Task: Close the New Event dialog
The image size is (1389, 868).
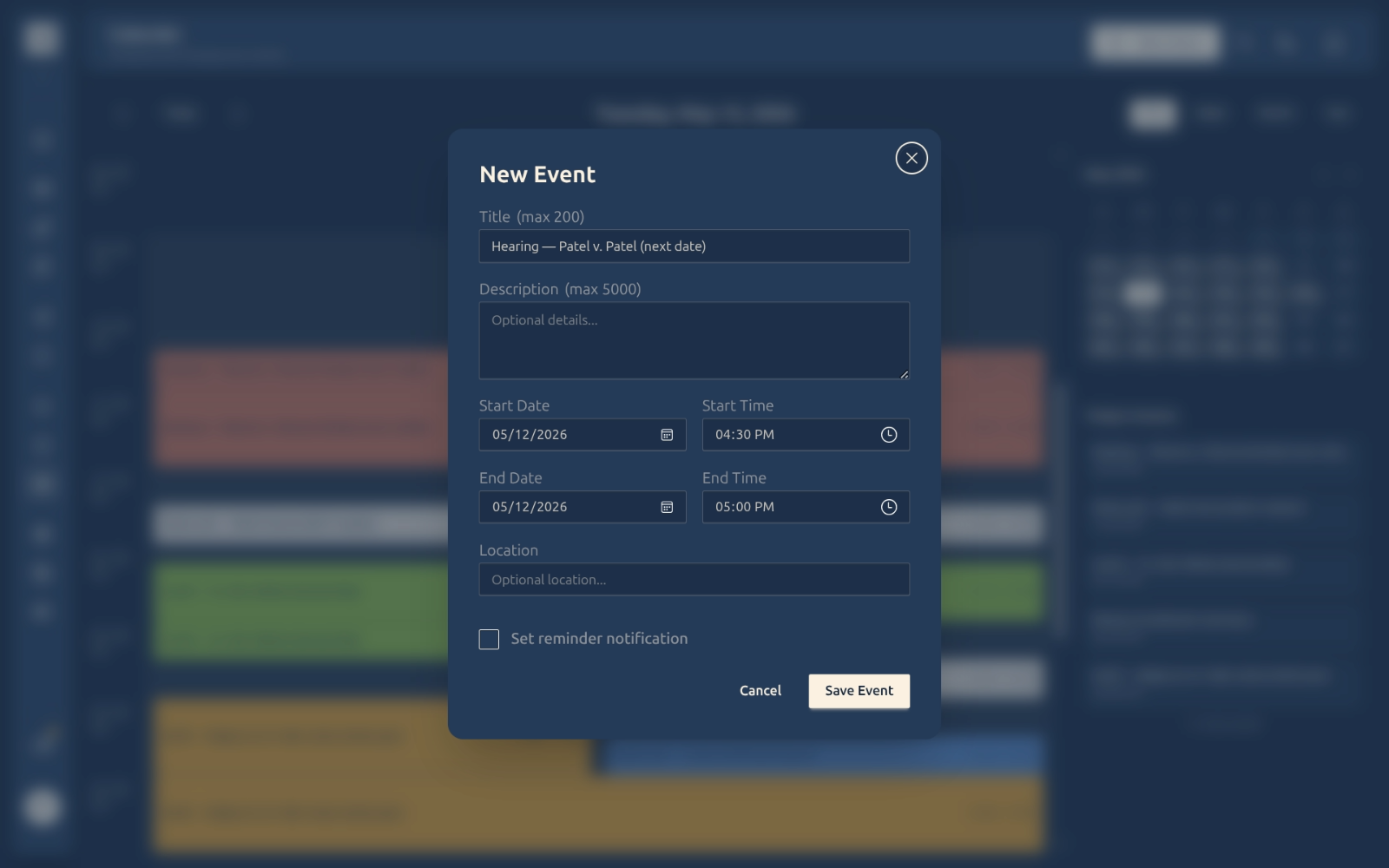Action: click(912, 158)
